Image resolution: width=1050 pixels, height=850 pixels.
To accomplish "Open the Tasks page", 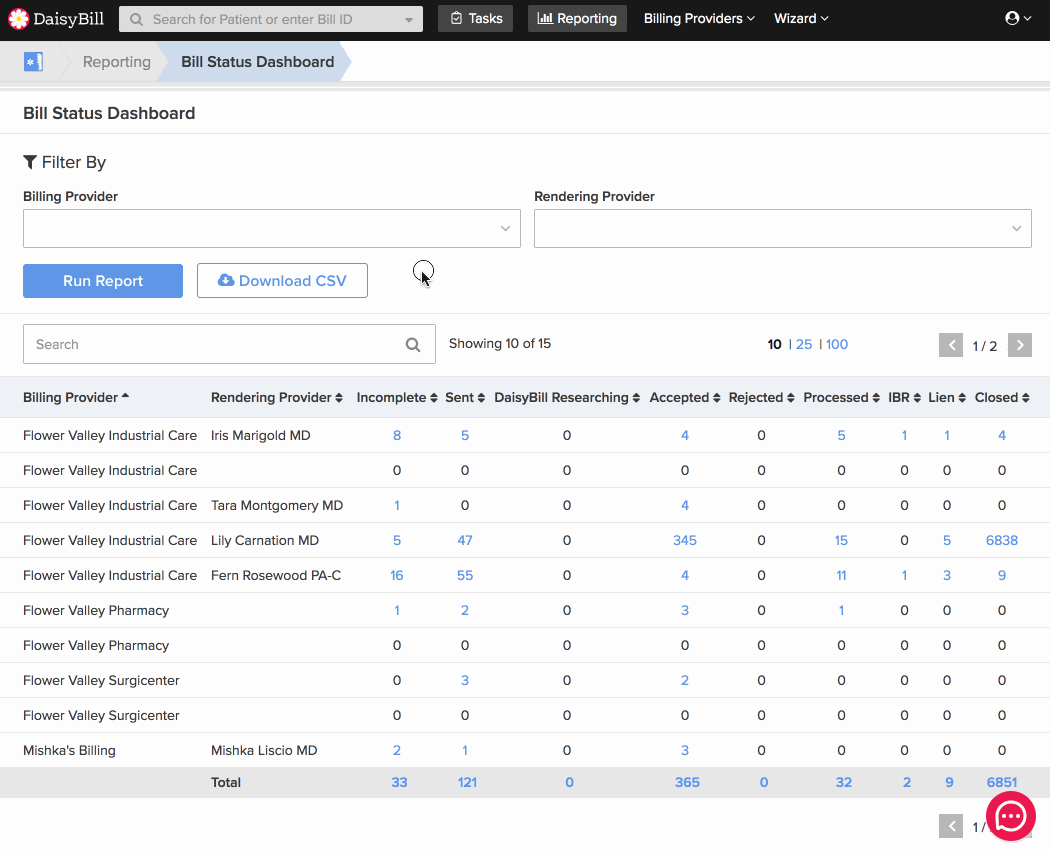I will coord(475,19).
